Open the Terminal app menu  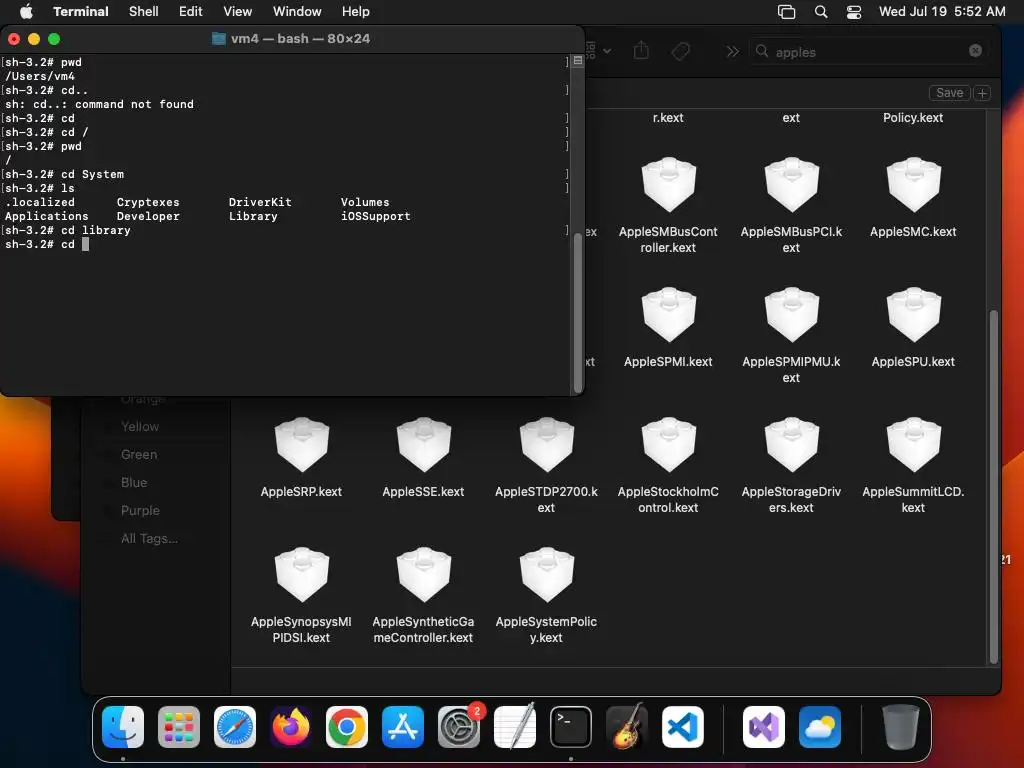tap(80, 11)
